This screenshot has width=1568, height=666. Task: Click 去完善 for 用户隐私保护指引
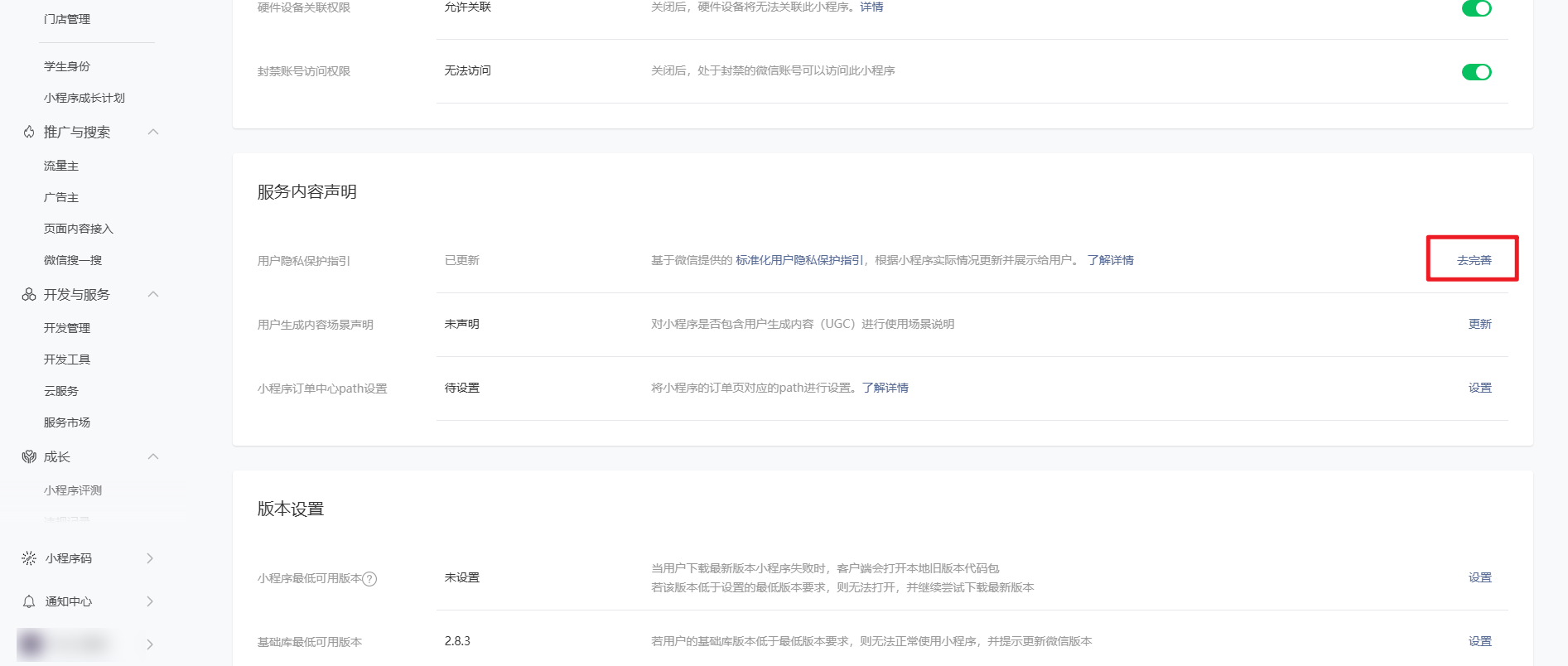coord(1474,260)
